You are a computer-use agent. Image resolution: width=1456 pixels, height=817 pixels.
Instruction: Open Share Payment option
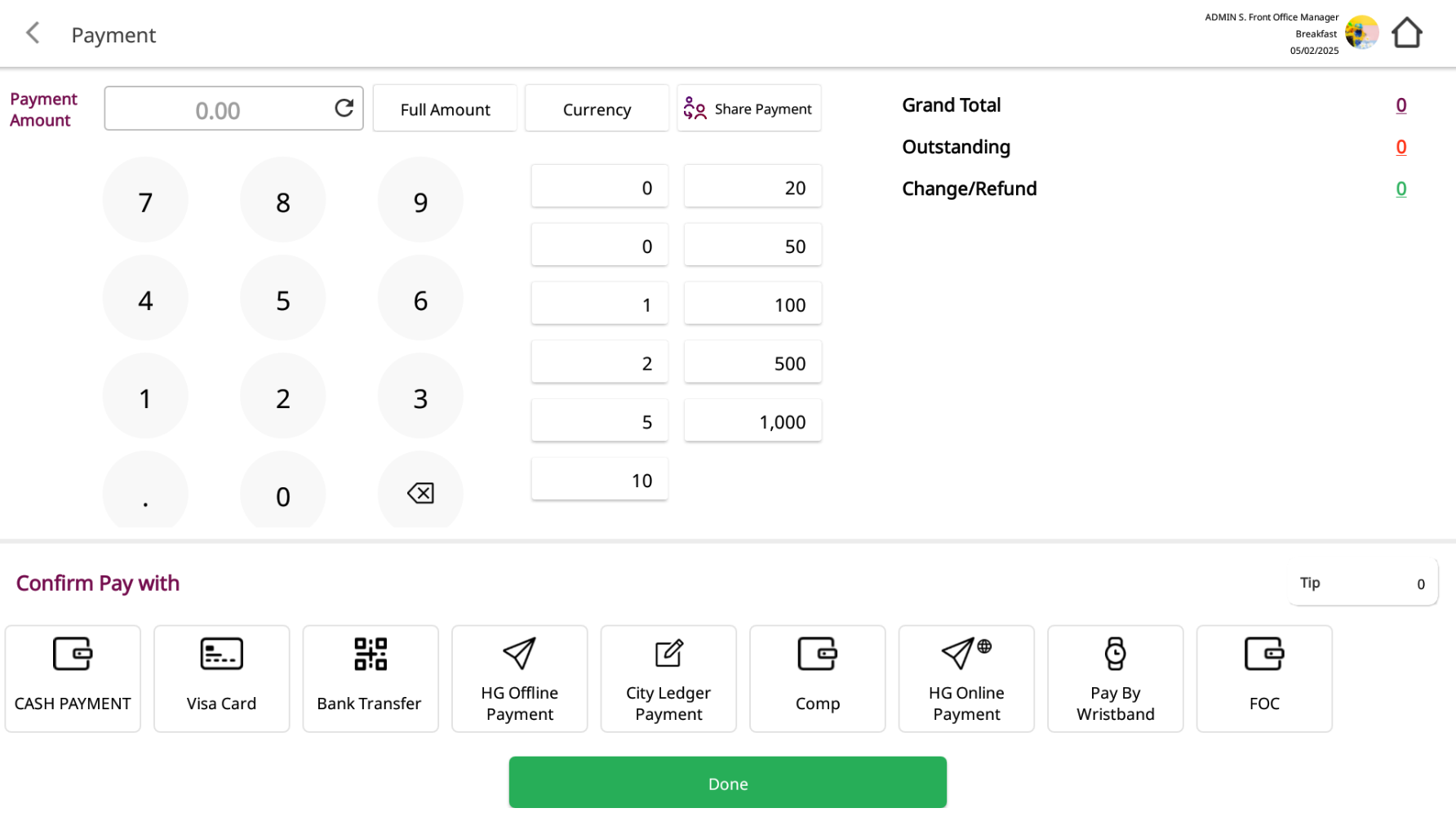pyautogui.click(x=748, y=109)
